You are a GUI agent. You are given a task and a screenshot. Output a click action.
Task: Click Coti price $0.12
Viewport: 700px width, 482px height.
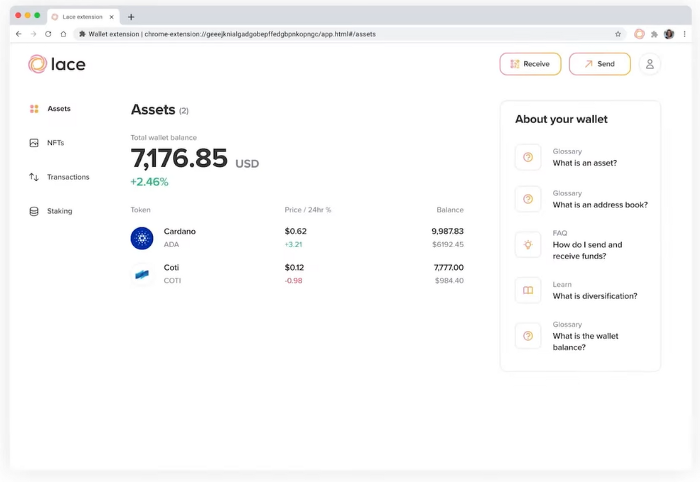tap(294, 267)
